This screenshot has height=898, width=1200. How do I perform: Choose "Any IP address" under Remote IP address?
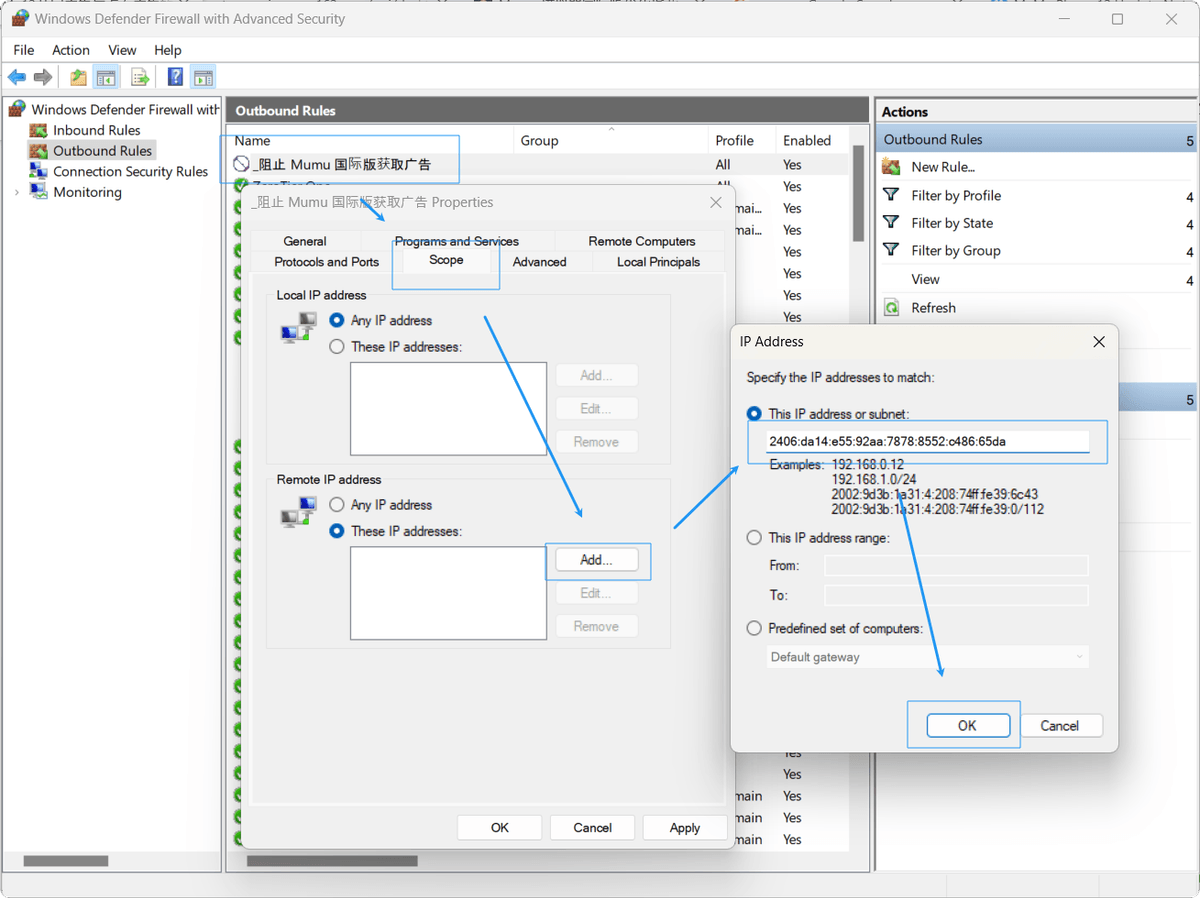tap(337, 505)
